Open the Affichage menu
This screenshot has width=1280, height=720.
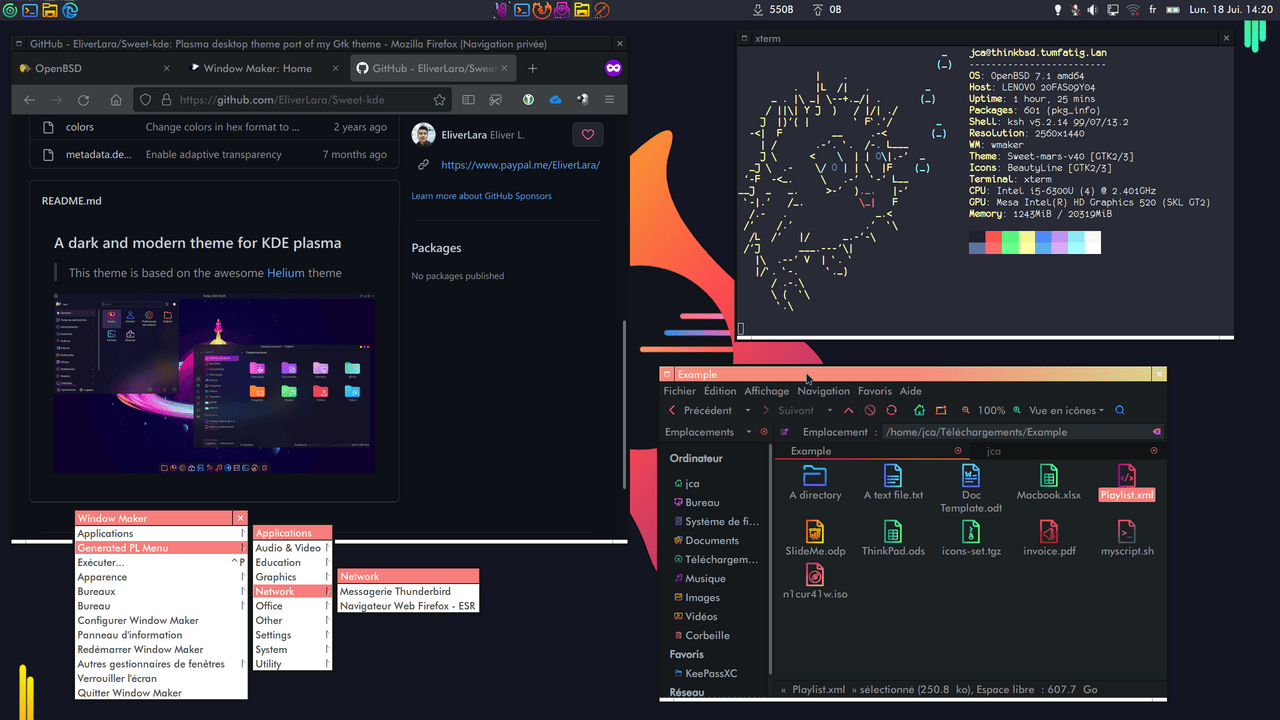[766, 391]
